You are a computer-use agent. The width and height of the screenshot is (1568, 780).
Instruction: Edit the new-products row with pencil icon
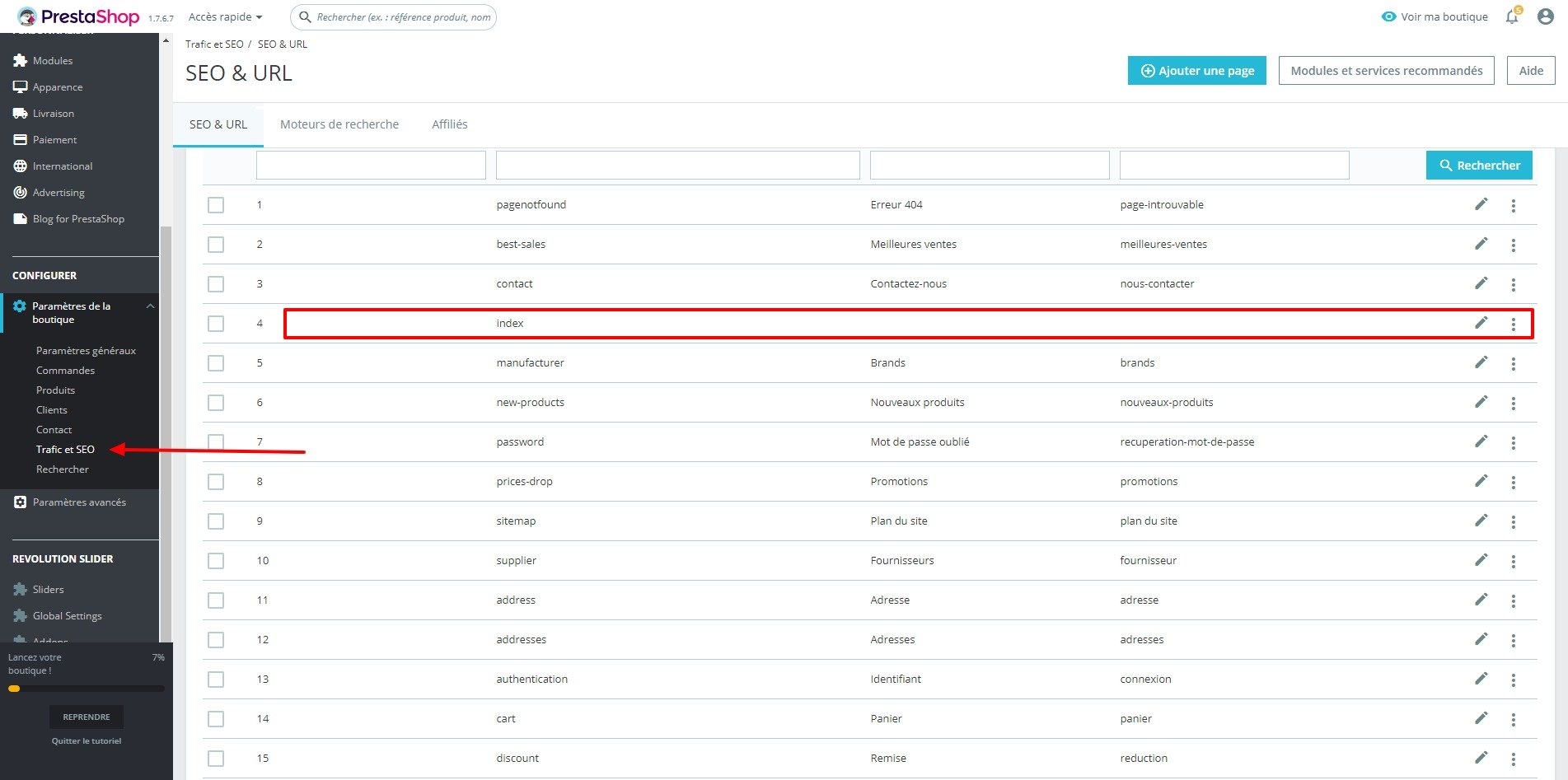pos(1481,402)
